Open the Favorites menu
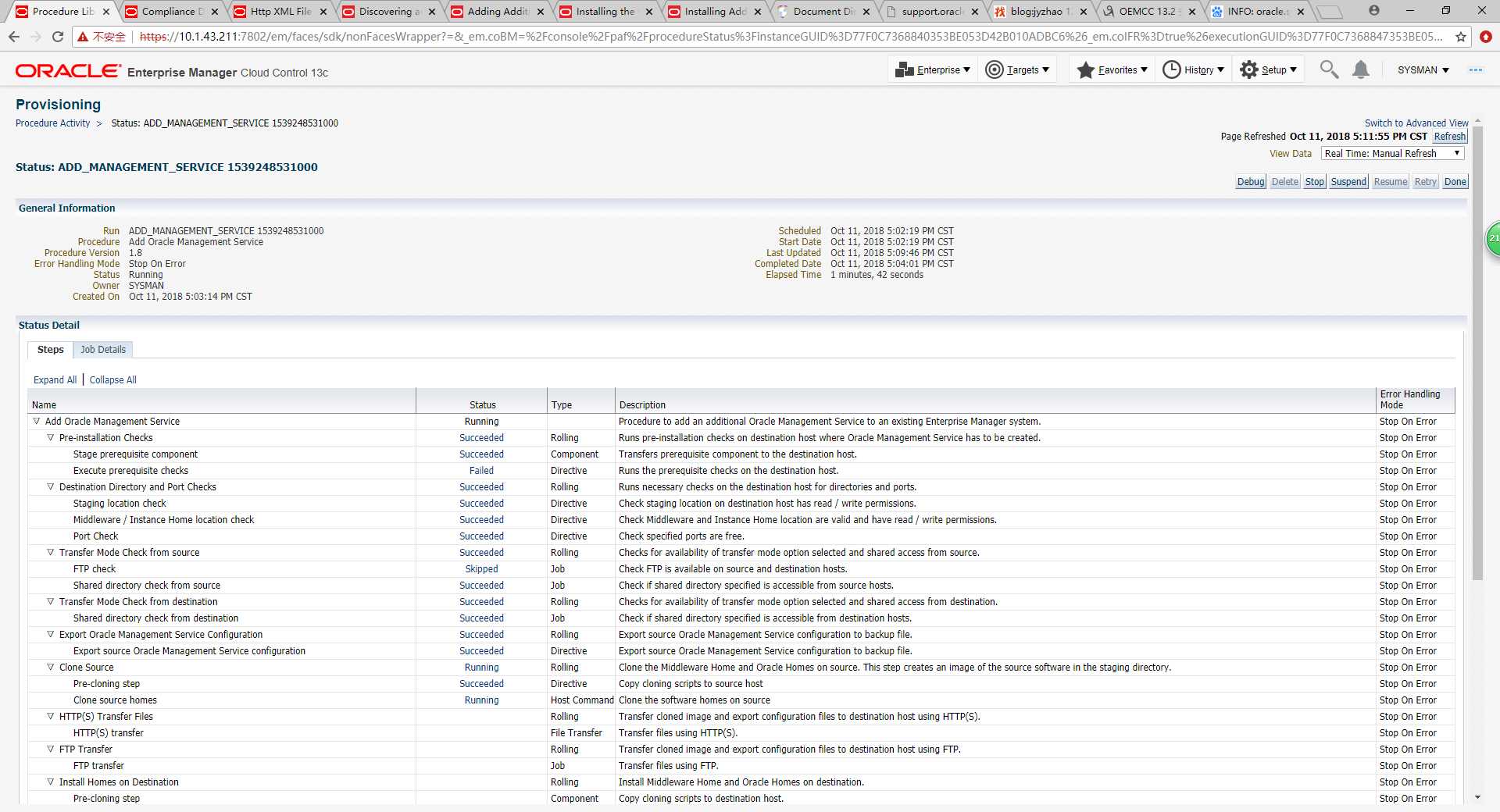The width and height of the screenshot is (1500, 812). pyautogui.click(x=1112, y=69)
